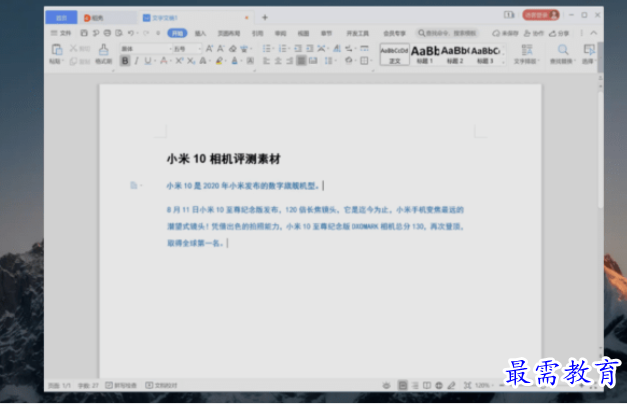
Task: Click the command search box
Action: (x=448, y=33)
